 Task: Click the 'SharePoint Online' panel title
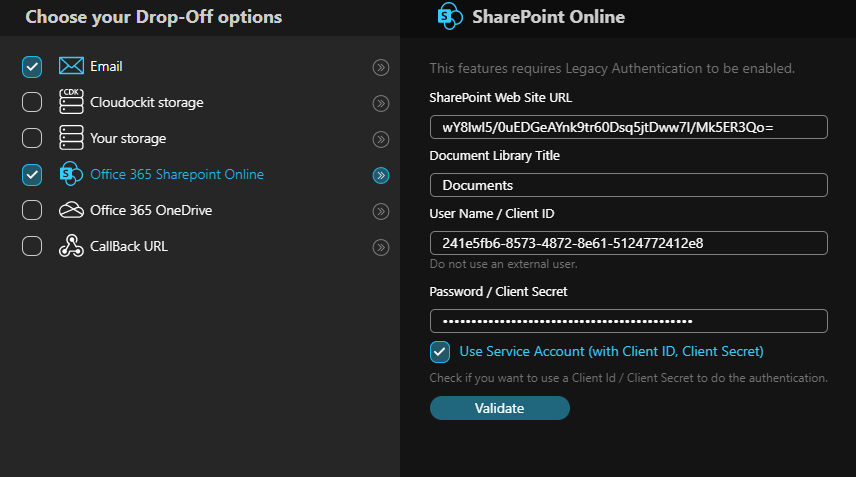548,17
